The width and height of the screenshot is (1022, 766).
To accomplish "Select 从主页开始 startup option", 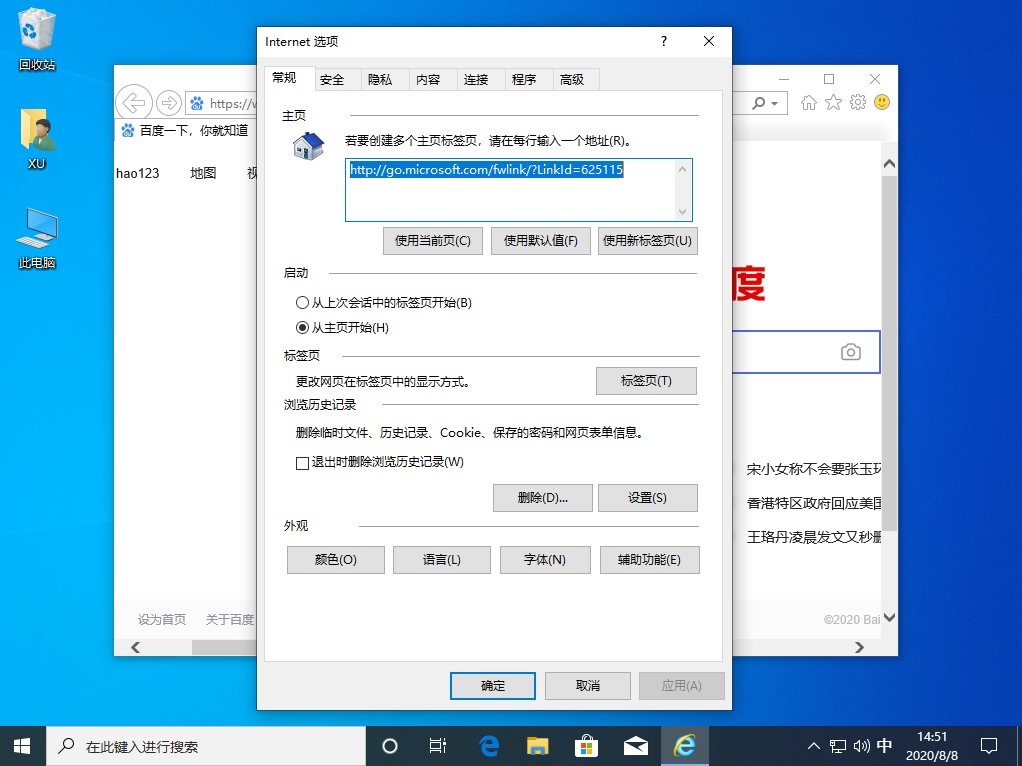I will pyautogui.click(x=302, y=327).
